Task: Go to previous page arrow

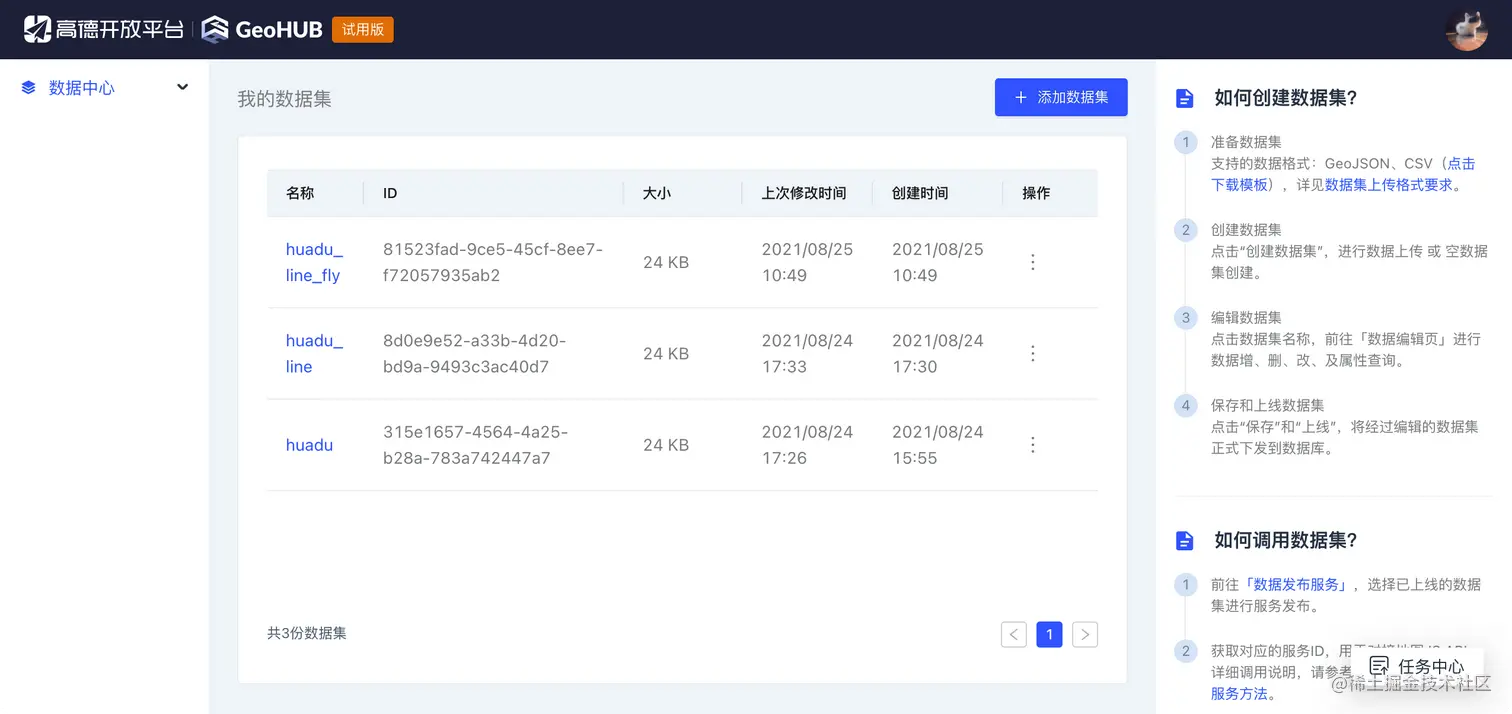Action: click(x=1014, y=634)
